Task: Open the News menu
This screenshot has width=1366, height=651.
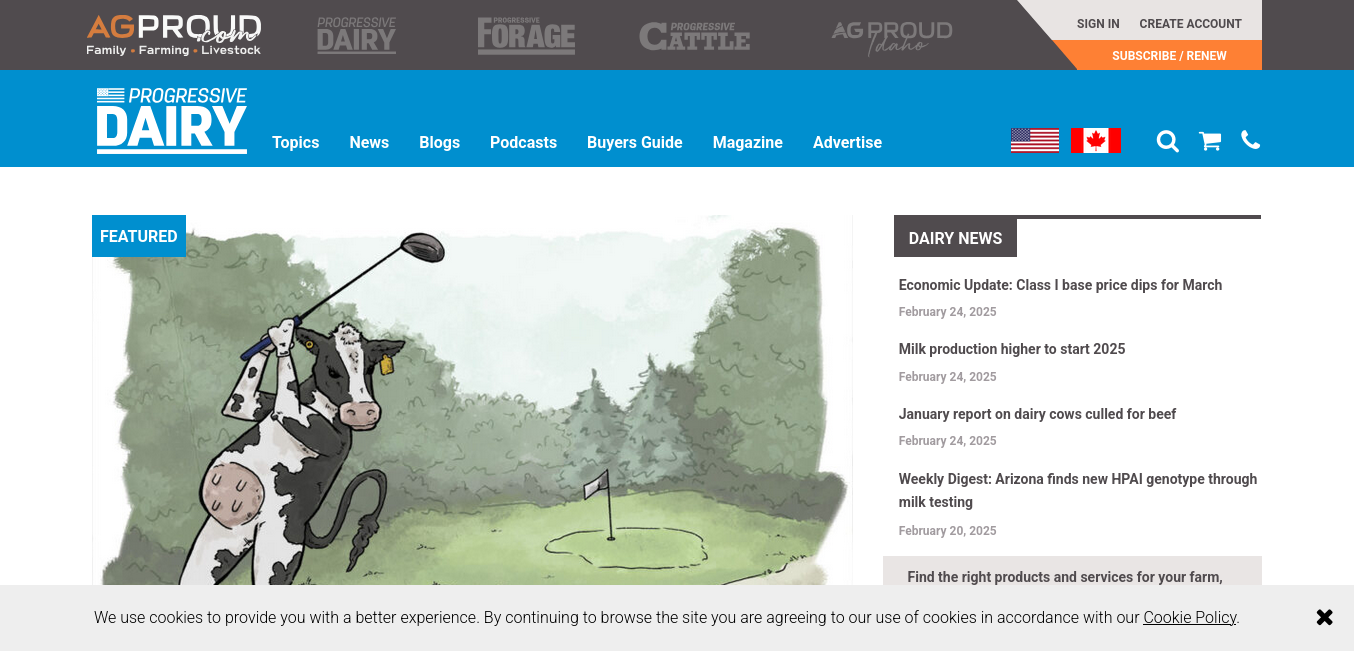Action: pos(369,142)
